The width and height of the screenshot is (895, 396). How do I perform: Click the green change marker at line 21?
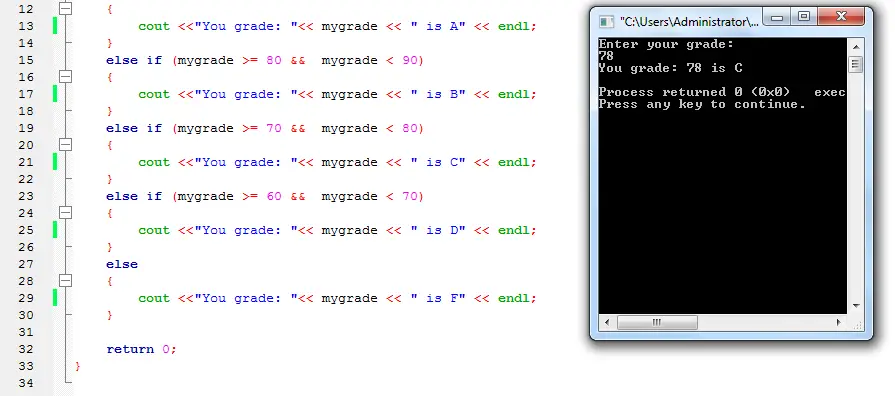[x=55, y=162]
